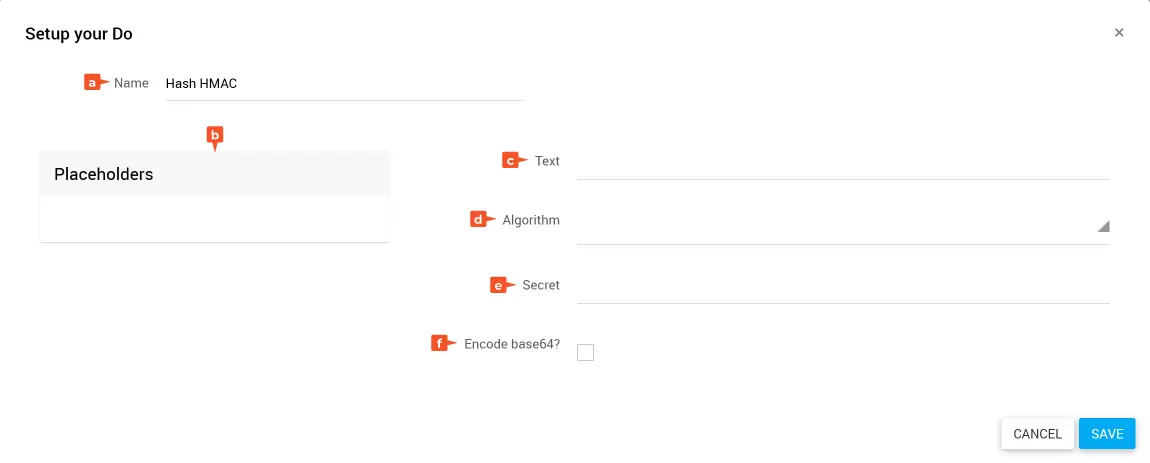Viewport: 1150px width, 463px height.
Task: Click the orange 'a' marker beside Name
Action: (93, 83)
